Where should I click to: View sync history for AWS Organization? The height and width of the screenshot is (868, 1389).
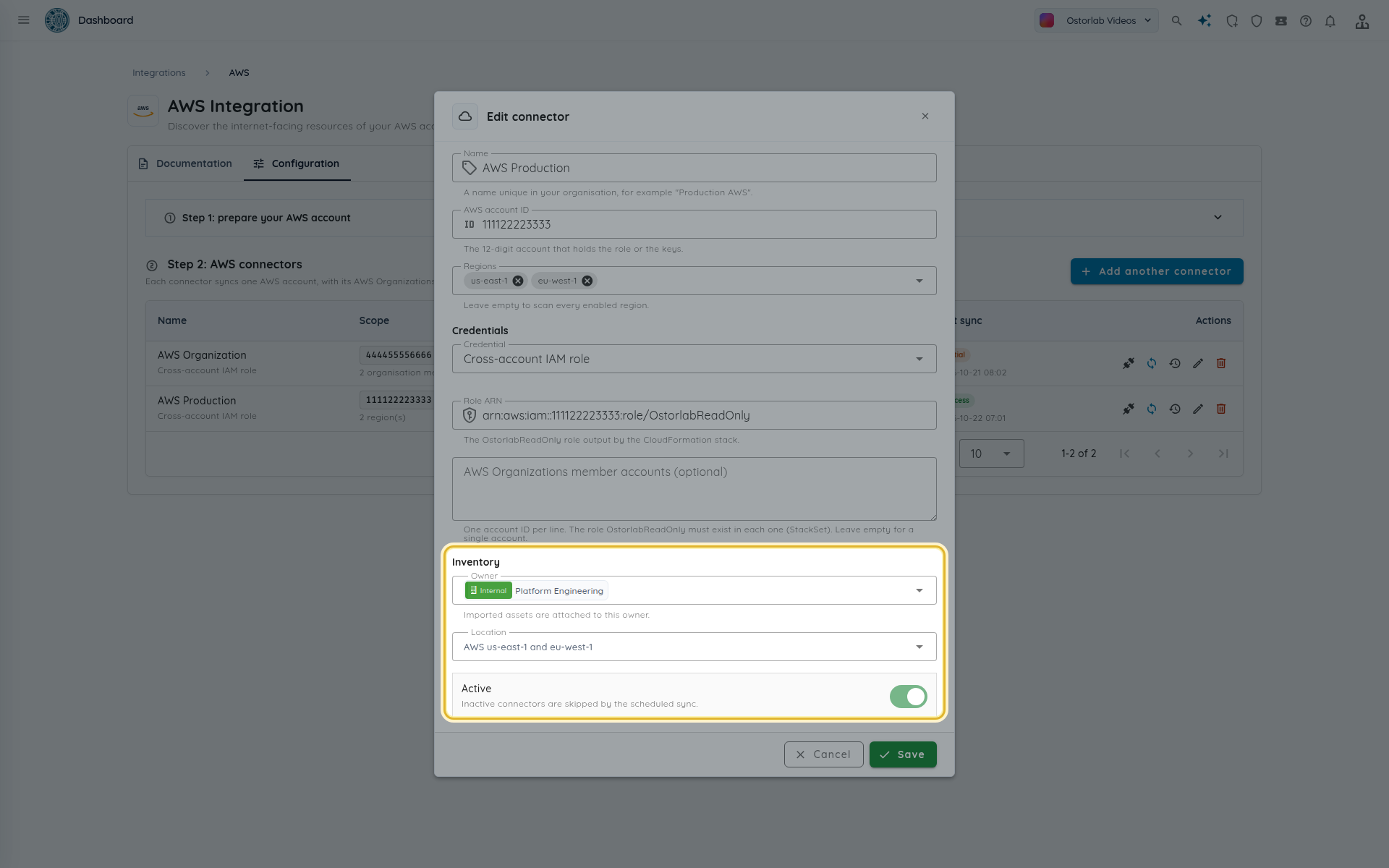tap(1175, 363)
